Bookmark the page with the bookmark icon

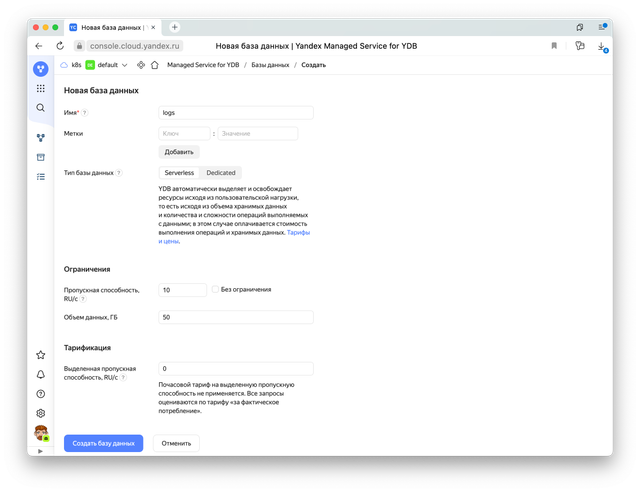pos(554,46)
